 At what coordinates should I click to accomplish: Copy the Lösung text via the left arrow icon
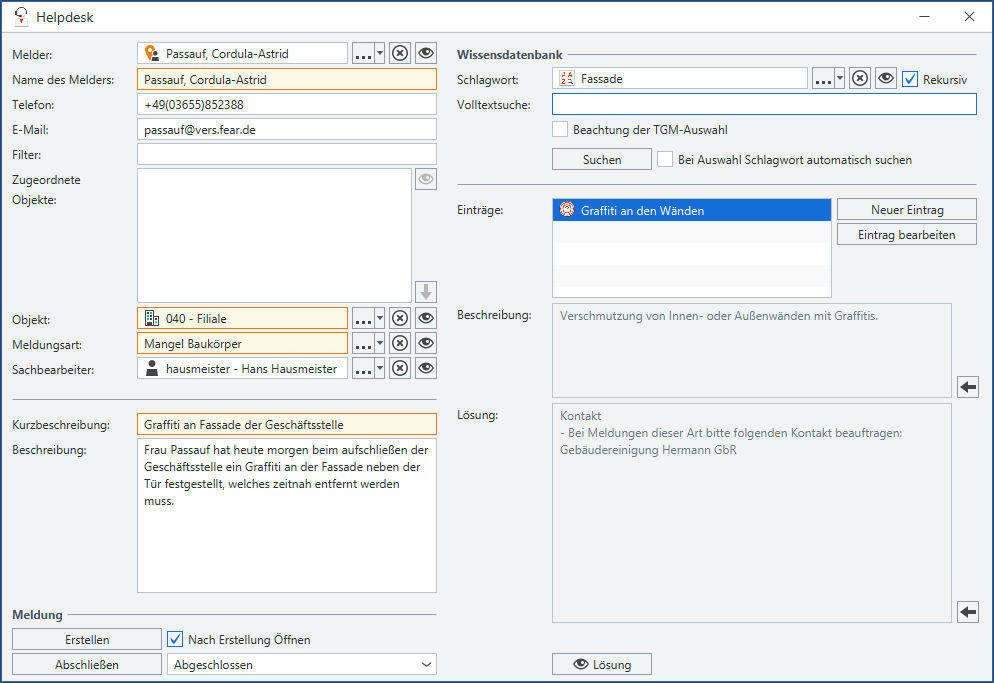pos(967,611)
